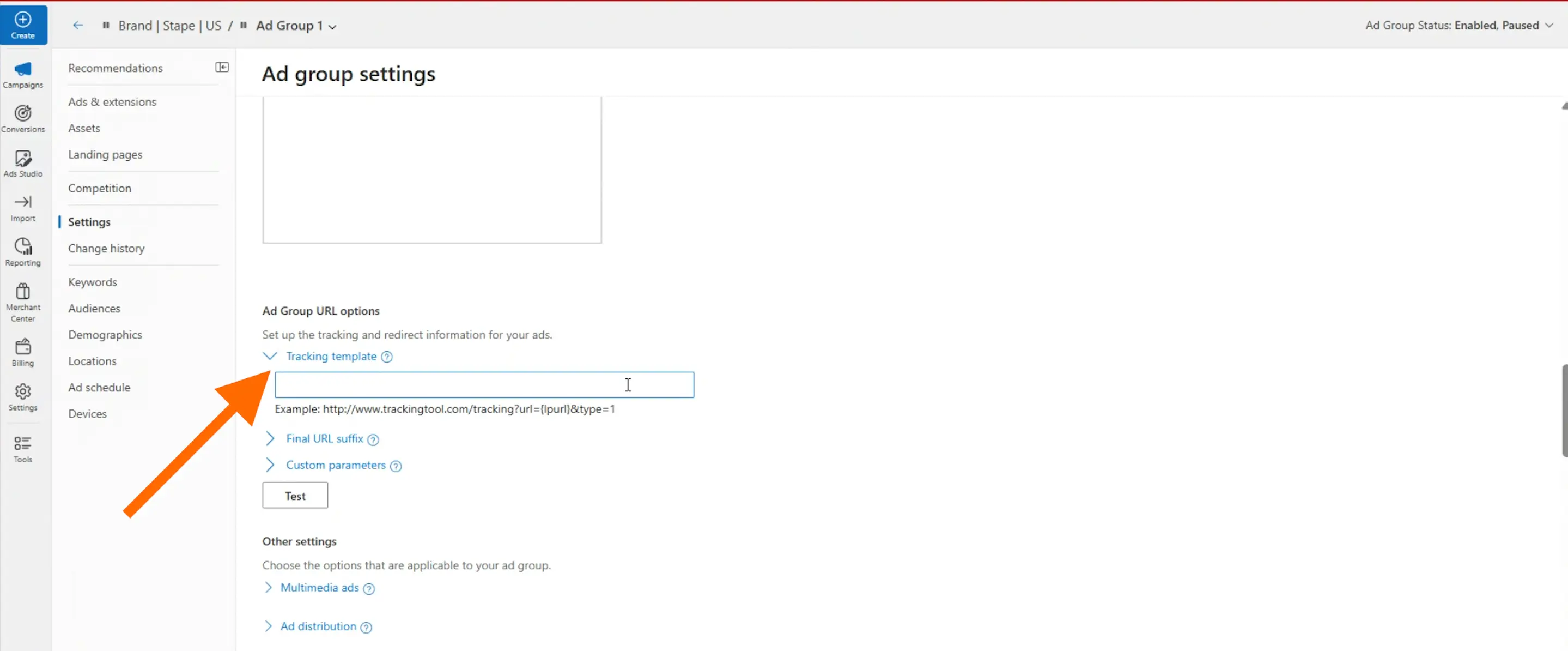Image resolution: width=1568 pixels, height=651 pixels.
Task: Collapse the navigation panel icon
Action: [x=222, y=67]
